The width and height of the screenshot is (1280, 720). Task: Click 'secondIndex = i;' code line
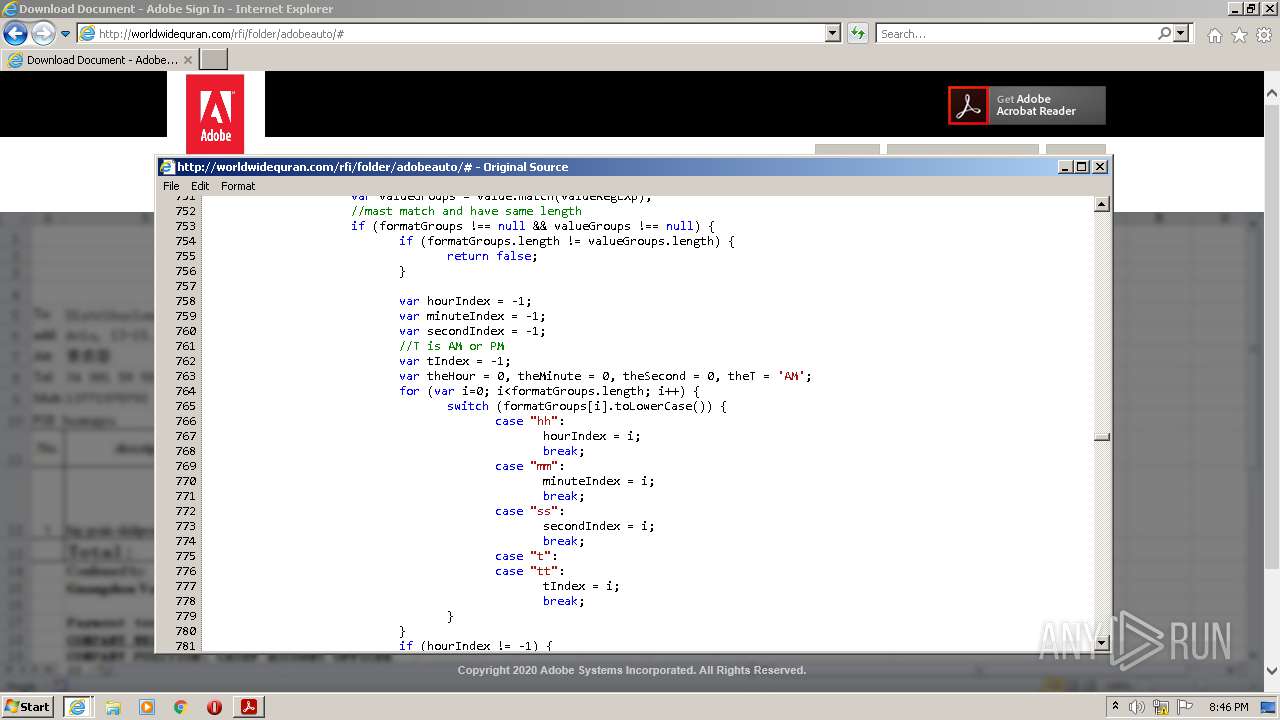tap(599, 526)
